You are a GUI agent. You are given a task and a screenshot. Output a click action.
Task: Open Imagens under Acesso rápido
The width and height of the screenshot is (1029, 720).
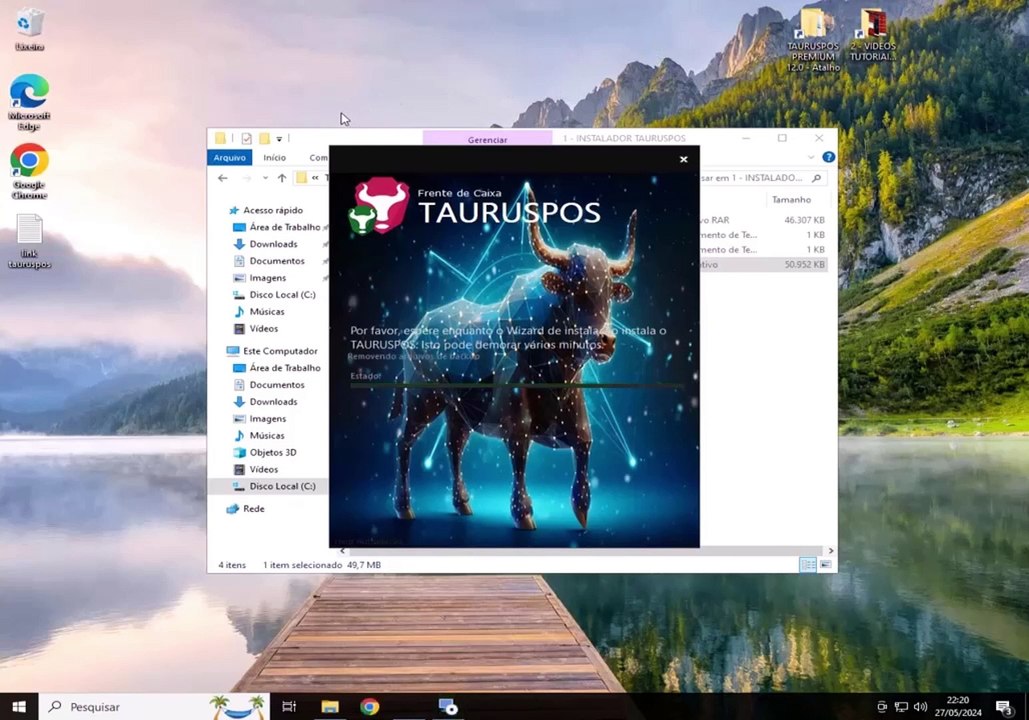267,278
